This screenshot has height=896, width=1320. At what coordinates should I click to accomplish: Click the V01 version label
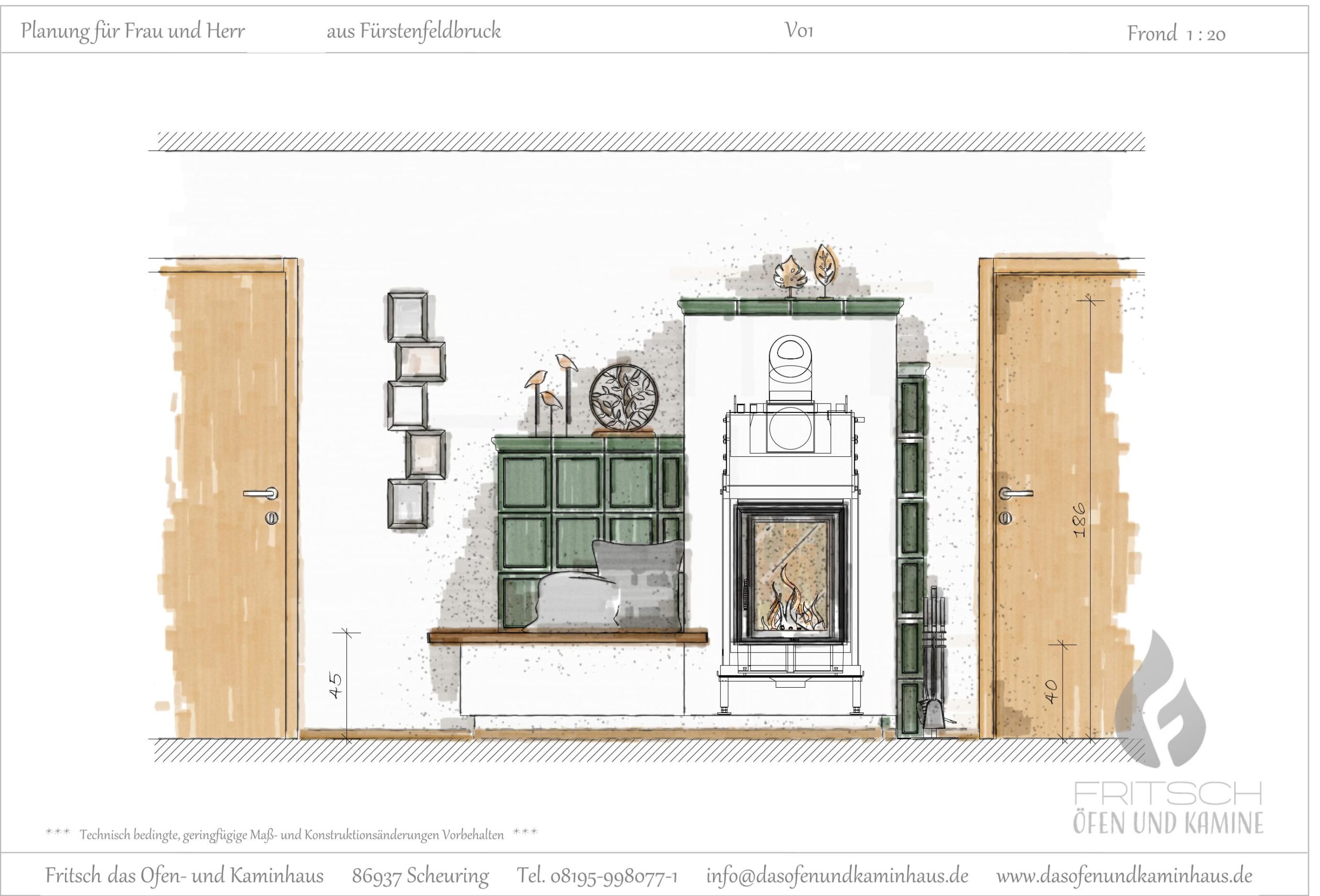(x=799, y=30)
